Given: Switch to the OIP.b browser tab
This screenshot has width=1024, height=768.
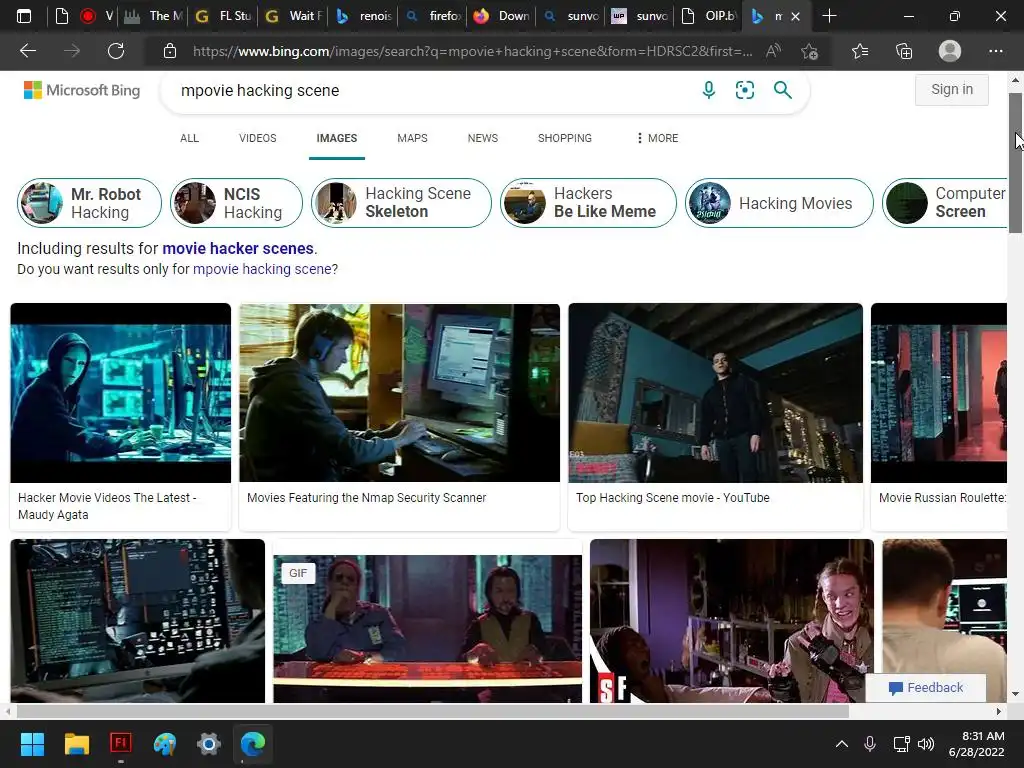Looking at the screenshot, I should click(x=709, y=16).
